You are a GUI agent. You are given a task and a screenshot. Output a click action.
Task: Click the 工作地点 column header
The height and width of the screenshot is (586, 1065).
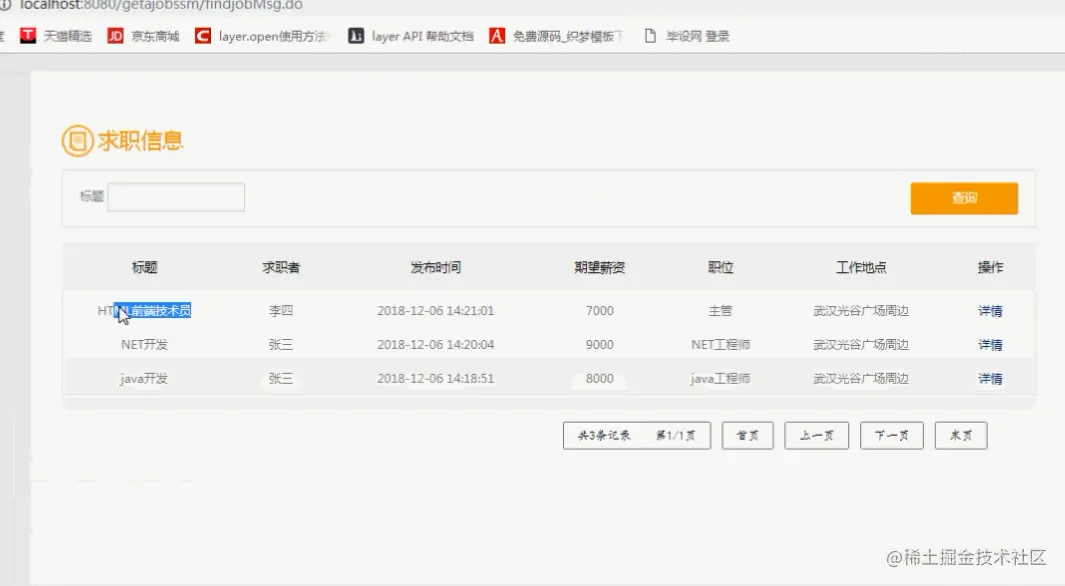point(861,268)
